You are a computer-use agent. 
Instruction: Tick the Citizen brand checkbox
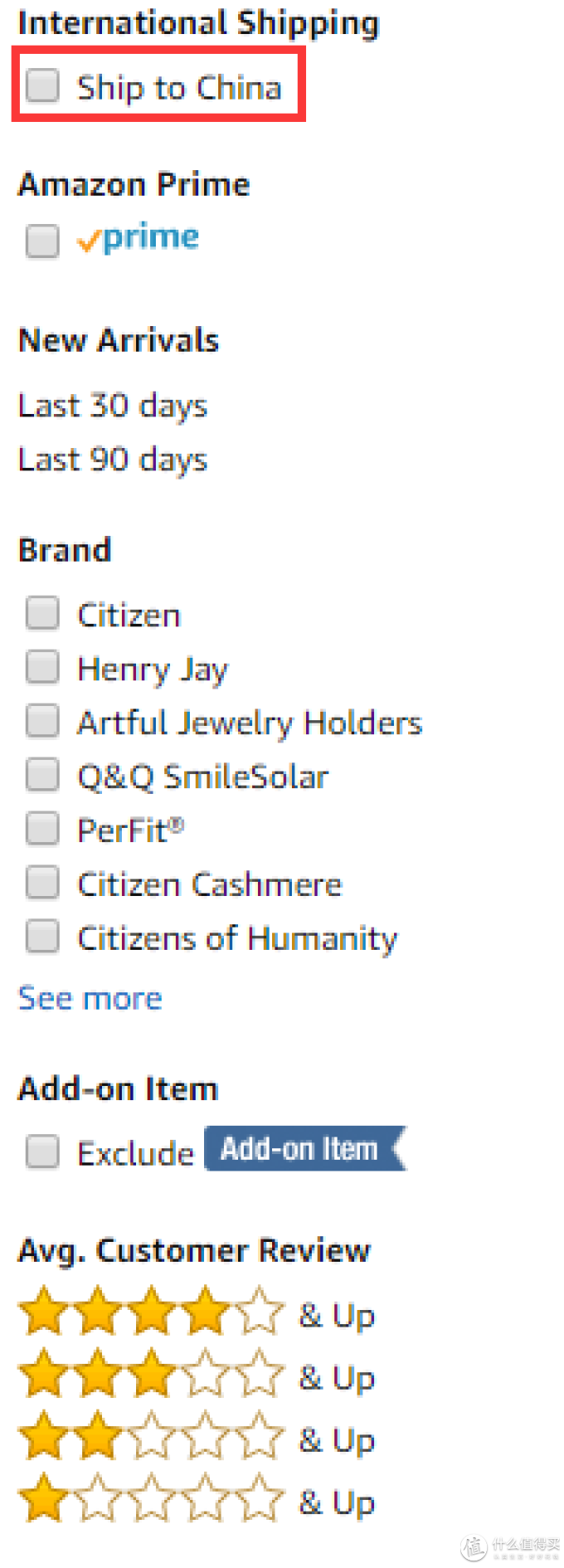(42, 613)
